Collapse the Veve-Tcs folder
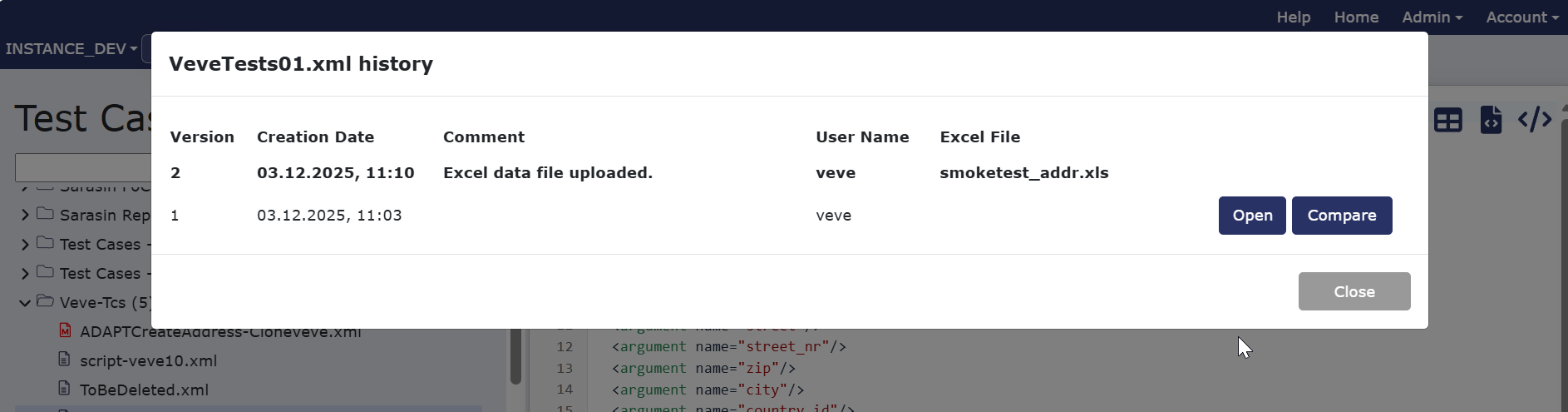 (25, 302)
